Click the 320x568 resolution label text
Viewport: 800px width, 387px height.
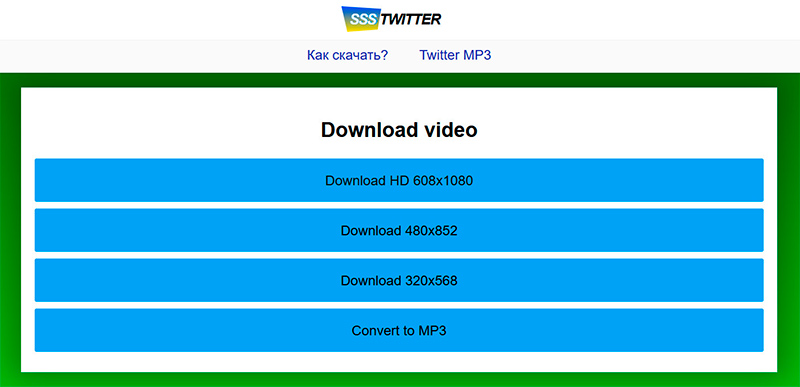coord(431,280)
